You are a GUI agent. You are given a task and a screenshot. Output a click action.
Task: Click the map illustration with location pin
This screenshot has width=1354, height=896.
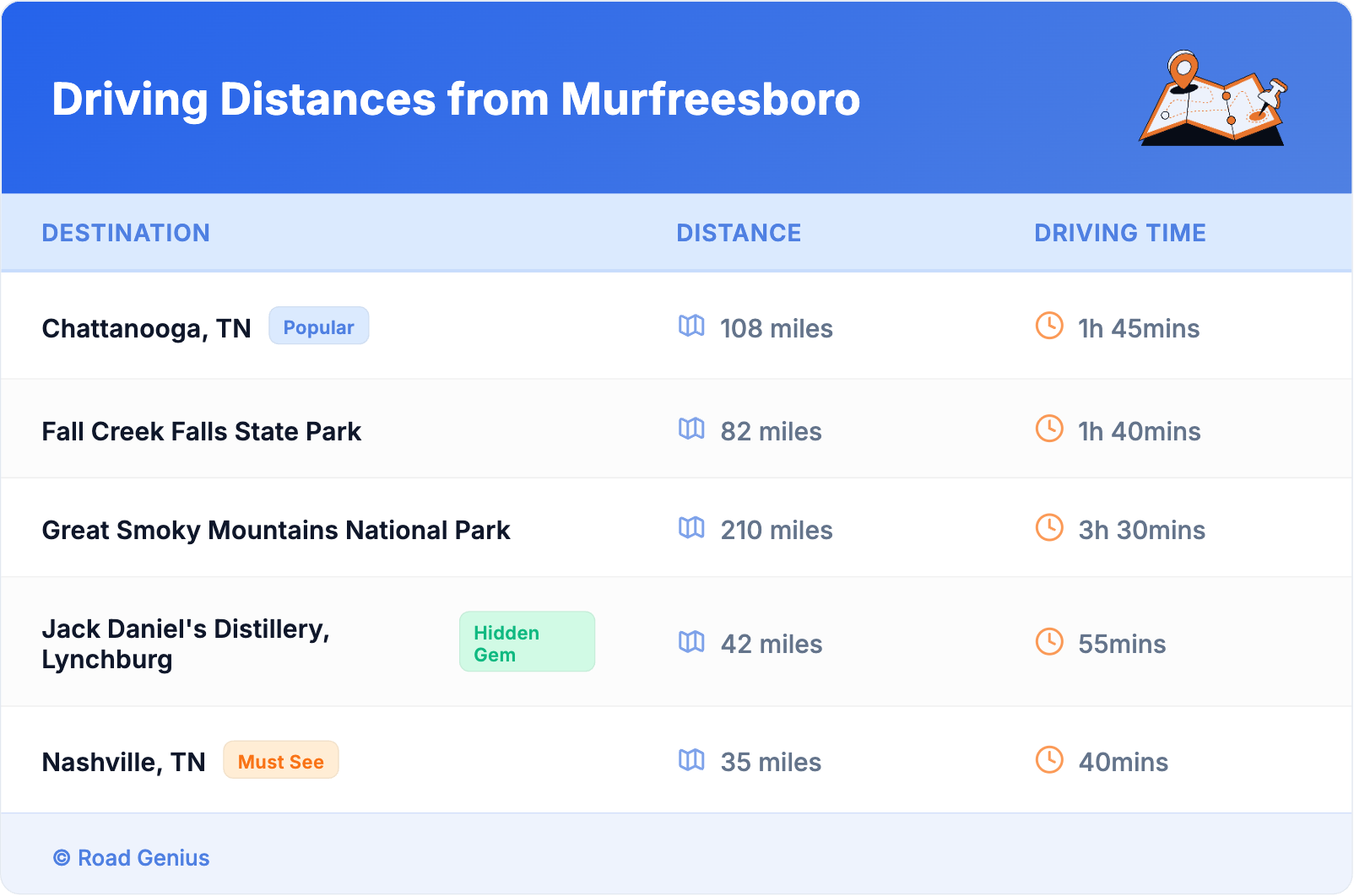[x=1213, y=100]
